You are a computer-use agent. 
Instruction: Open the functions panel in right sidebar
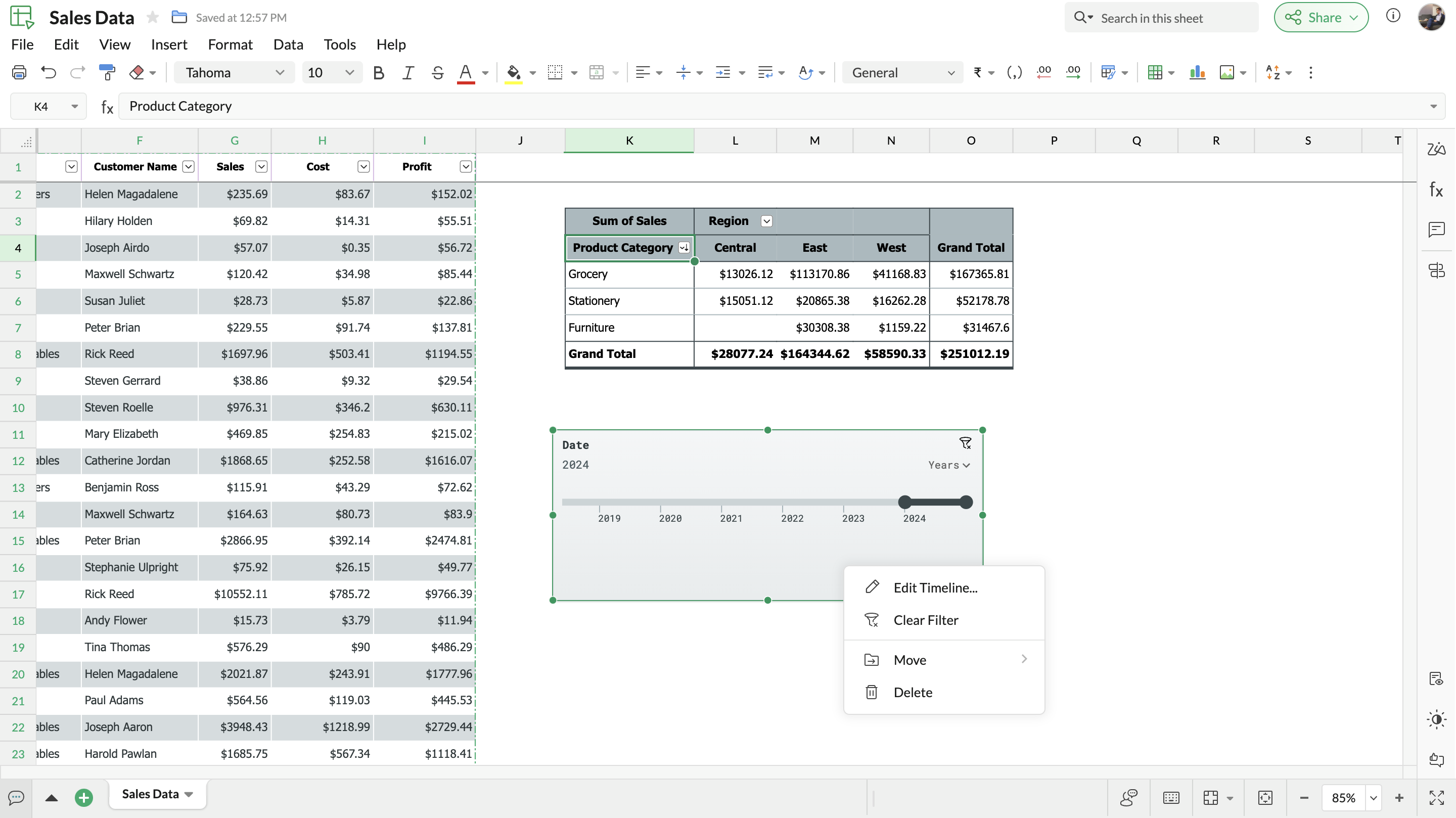pos(1436,190)
